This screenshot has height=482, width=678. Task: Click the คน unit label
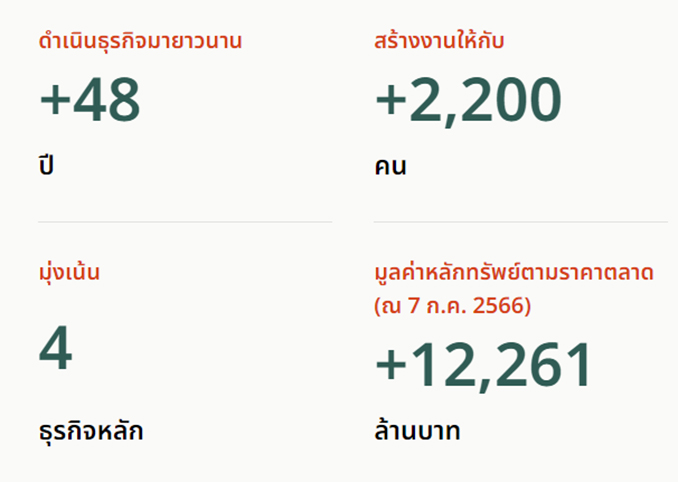pyautogui.click(x=390, y=166)
